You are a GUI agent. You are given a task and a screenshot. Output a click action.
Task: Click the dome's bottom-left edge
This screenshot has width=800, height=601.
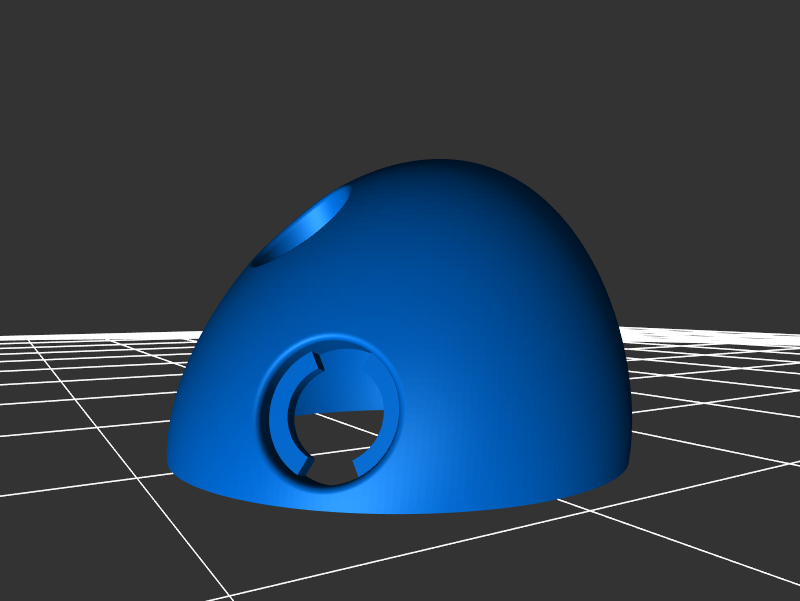pos(185,470)
